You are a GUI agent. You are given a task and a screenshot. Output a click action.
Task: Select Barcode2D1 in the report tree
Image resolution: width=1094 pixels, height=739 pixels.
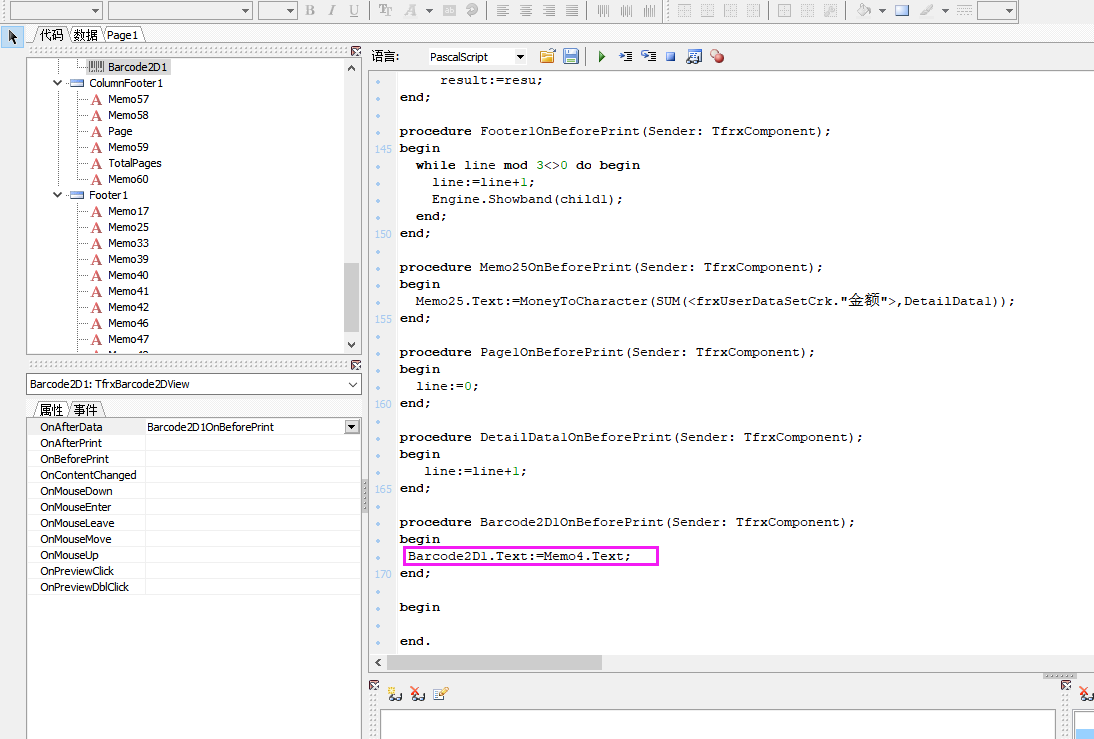point(137,67)
